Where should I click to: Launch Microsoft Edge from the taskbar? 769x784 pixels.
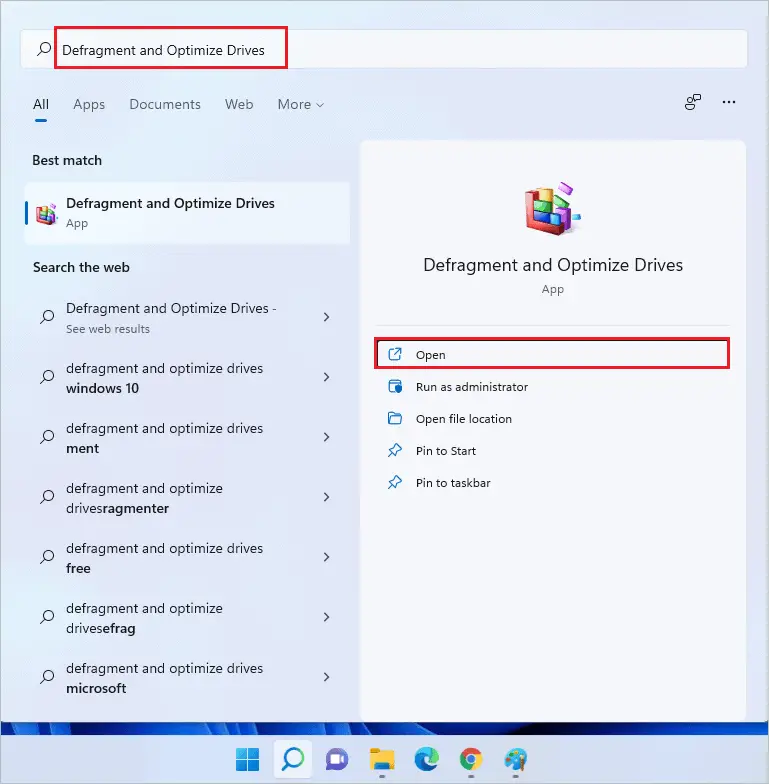426,759
